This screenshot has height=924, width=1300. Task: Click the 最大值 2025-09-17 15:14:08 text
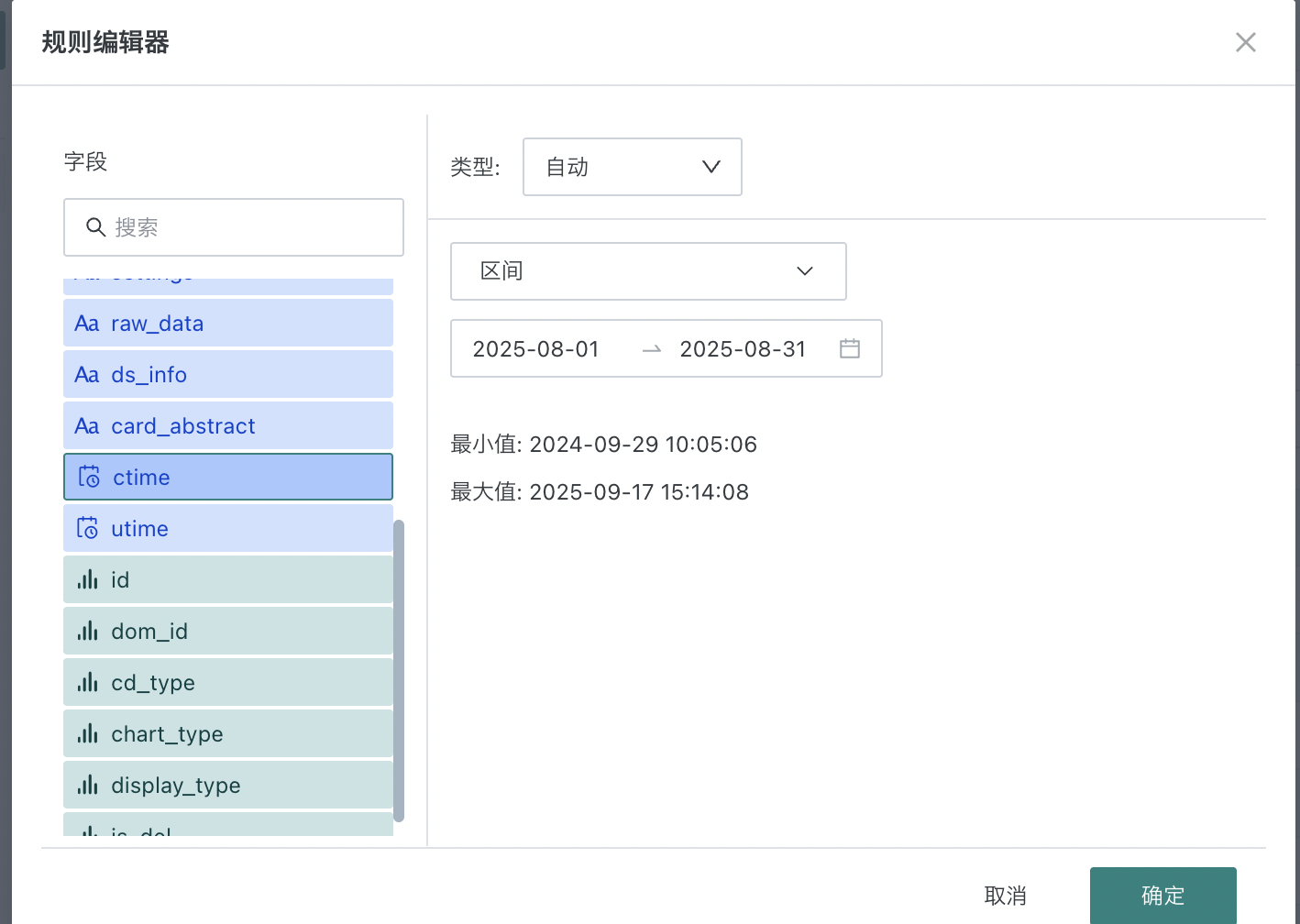pyautogui.click(x=600, y=492)
